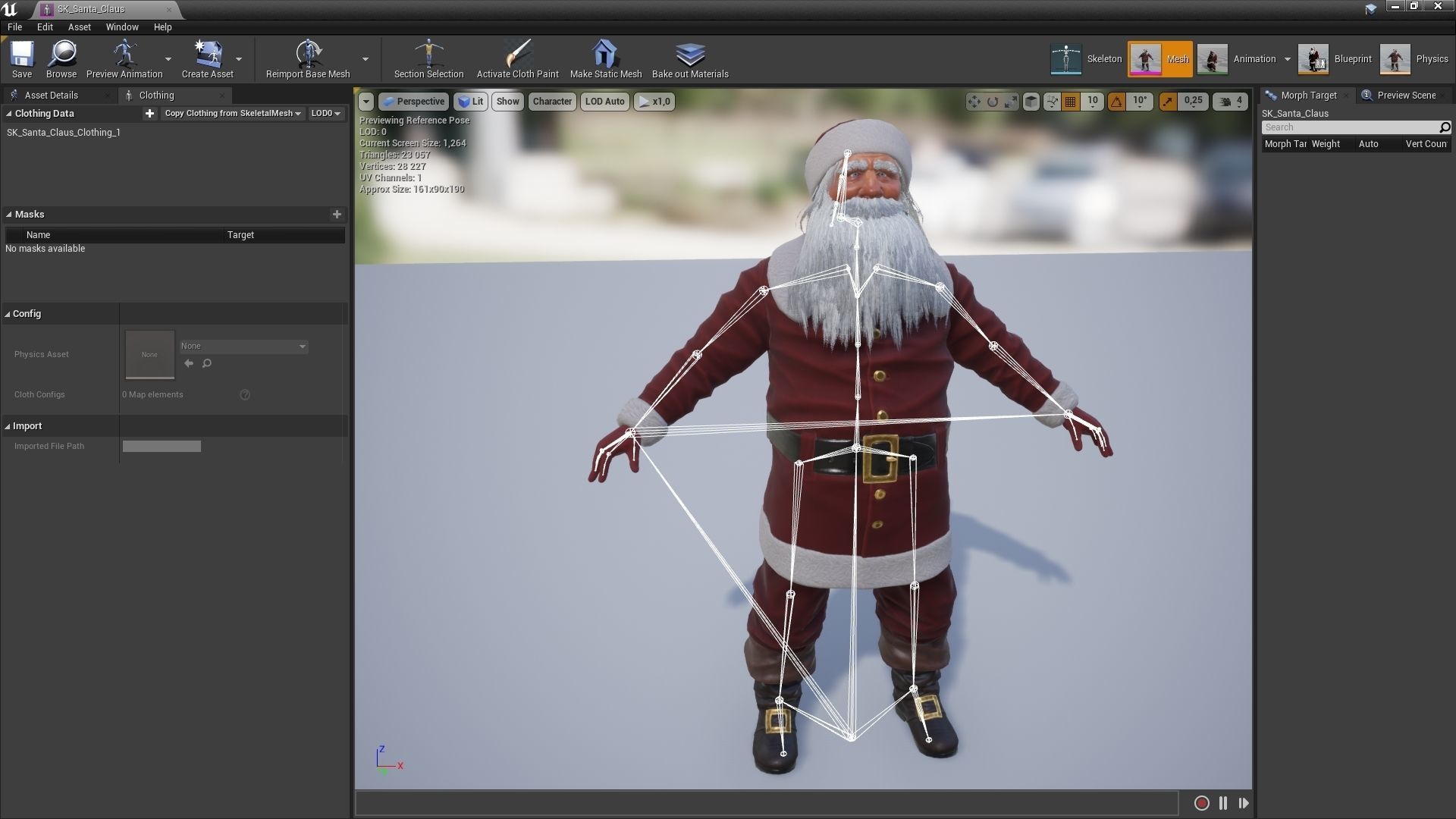This screenshot has width=1456, height=819.
Task: Add a new mask with plus icon
Action: coord(337,215)
